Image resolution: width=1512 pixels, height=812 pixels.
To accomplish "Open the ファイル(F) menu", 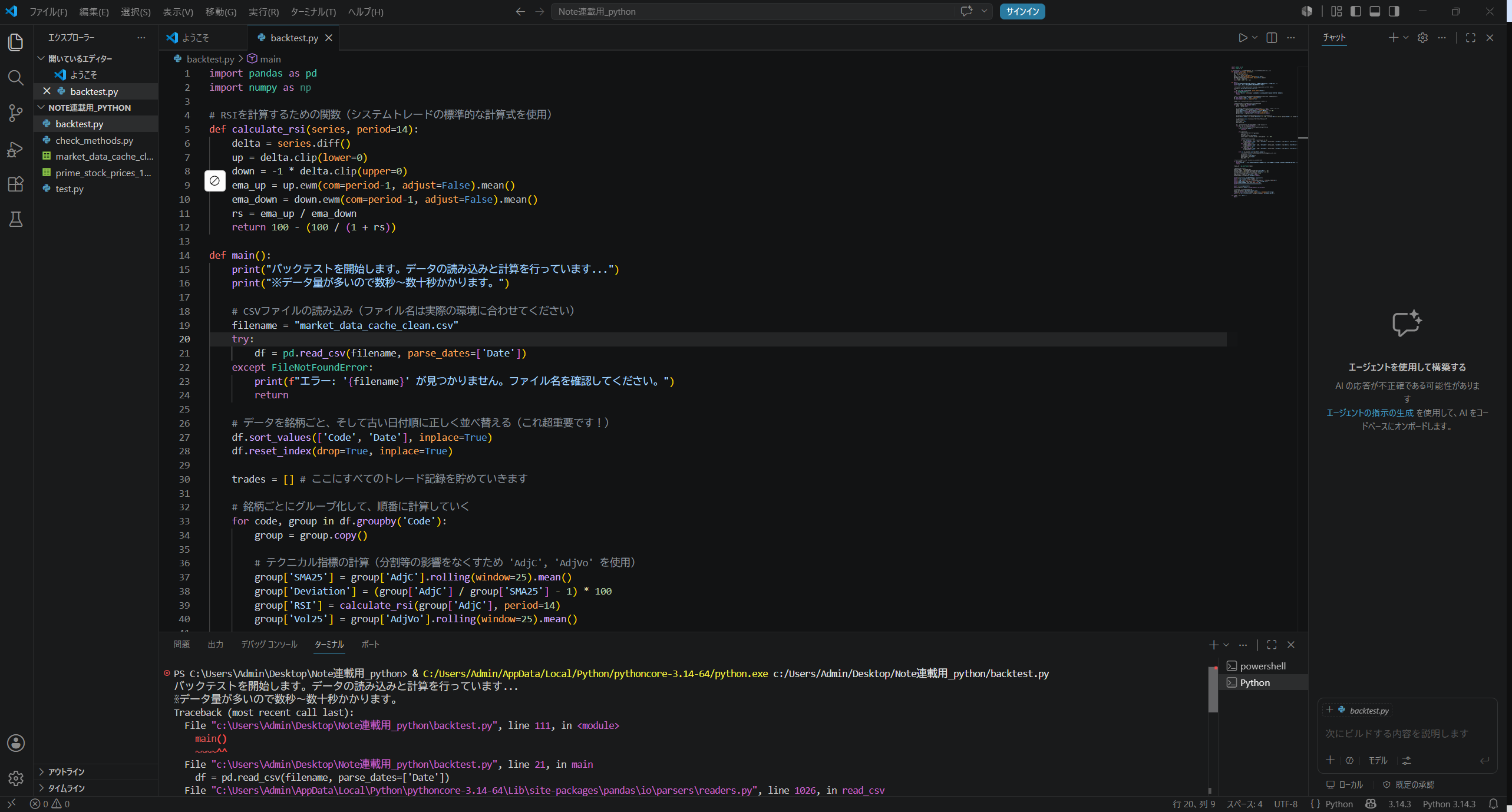I will (x=48, y=12).
